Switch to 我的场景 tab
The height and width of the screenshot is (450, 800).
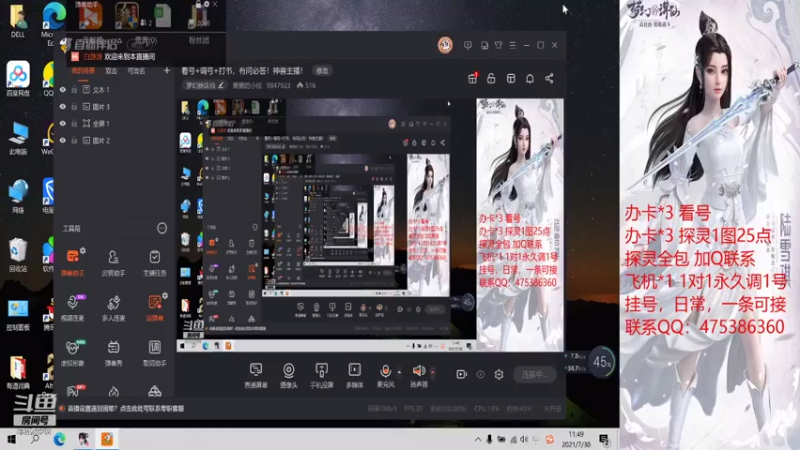[83, 71]
